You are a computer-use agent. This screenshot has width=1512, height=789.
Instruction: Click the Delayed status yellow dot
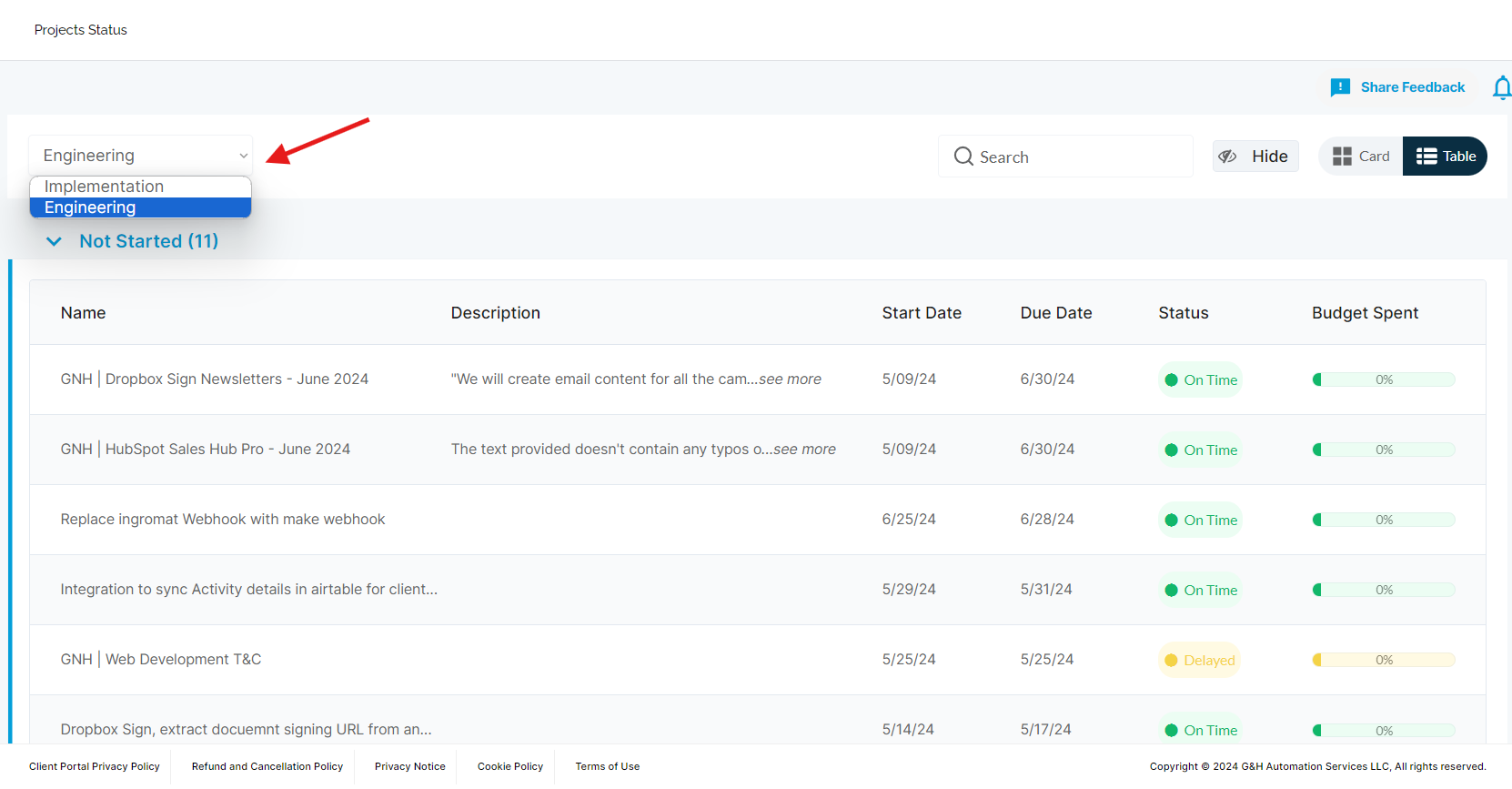coord(1172,661)
